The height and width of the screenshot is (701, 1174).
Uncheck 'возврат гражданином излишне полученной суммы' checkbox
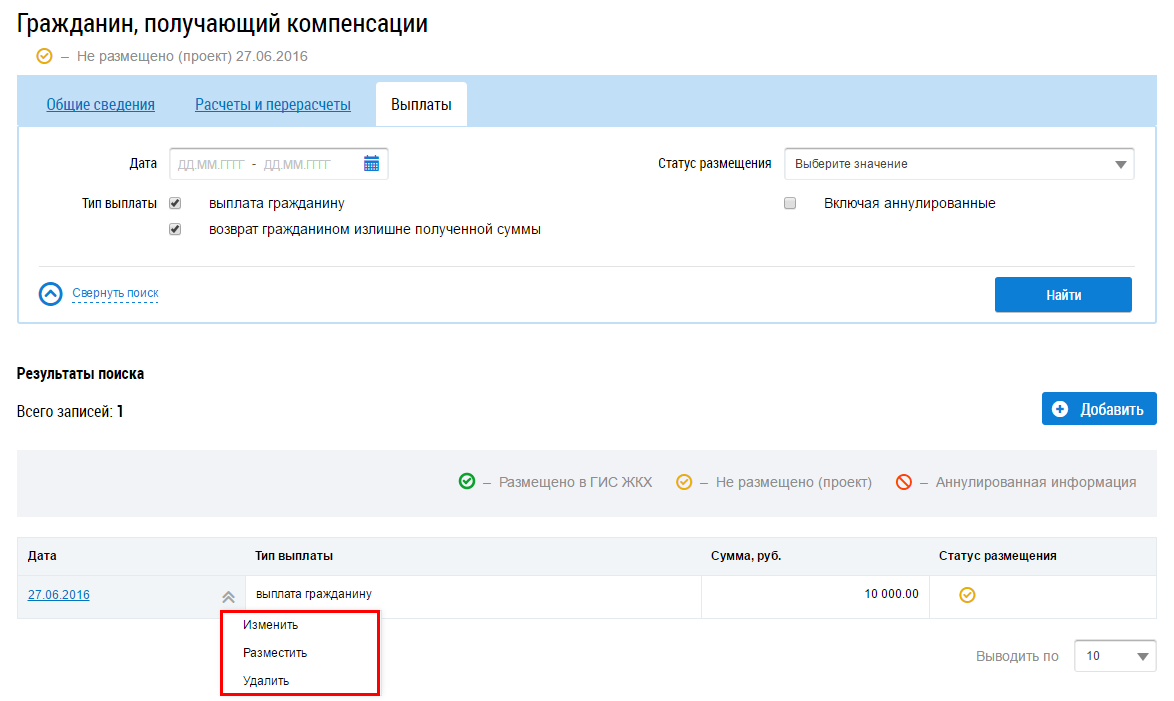point(175,229)
